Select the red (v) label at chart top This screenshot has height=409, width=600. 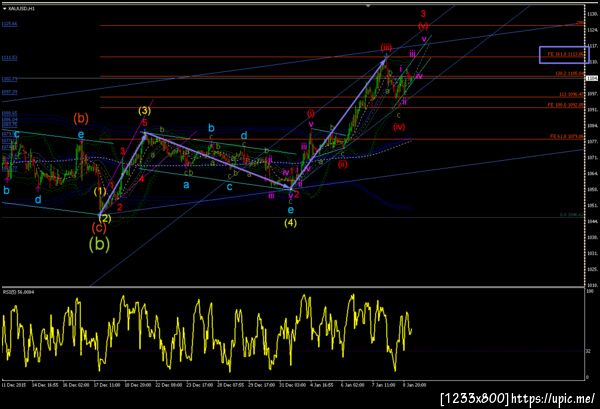point(423,26)
